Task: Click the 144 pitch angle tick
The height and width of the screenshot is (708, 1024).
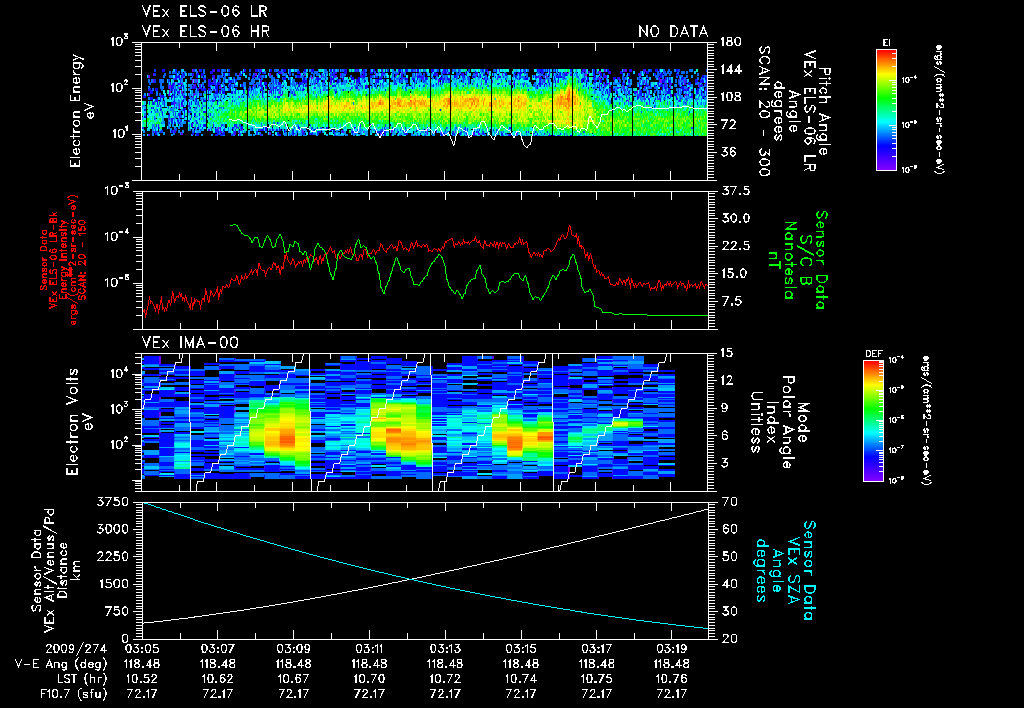Action: pos(731,69)
